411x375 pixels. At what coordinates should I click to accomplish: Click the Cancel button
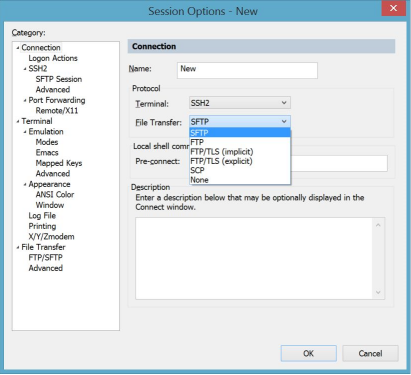370,353
